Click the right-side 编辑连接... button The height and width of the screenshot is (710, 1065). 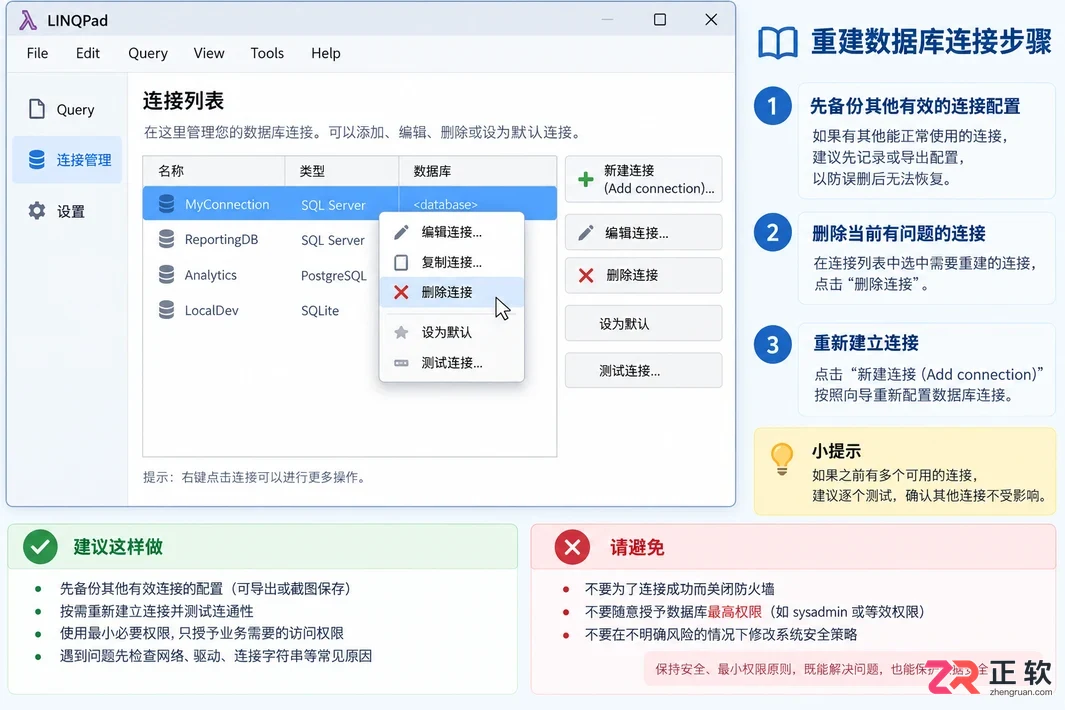[x=643, y=233]
